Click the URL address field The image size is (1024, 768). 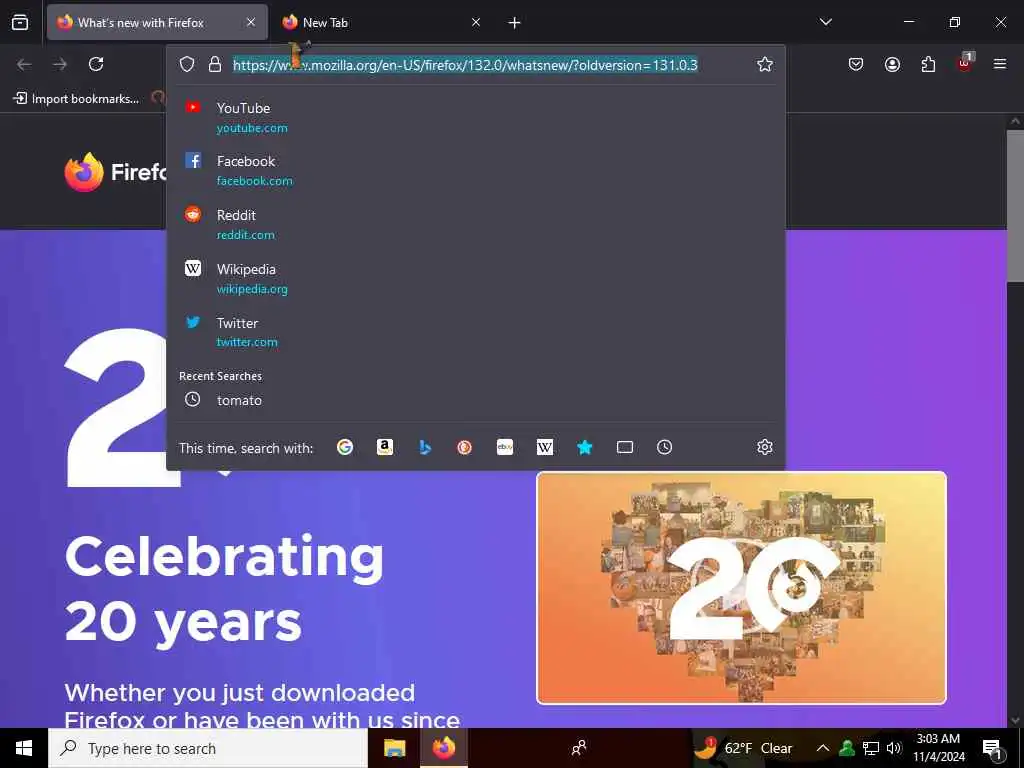tap(466, 65)
